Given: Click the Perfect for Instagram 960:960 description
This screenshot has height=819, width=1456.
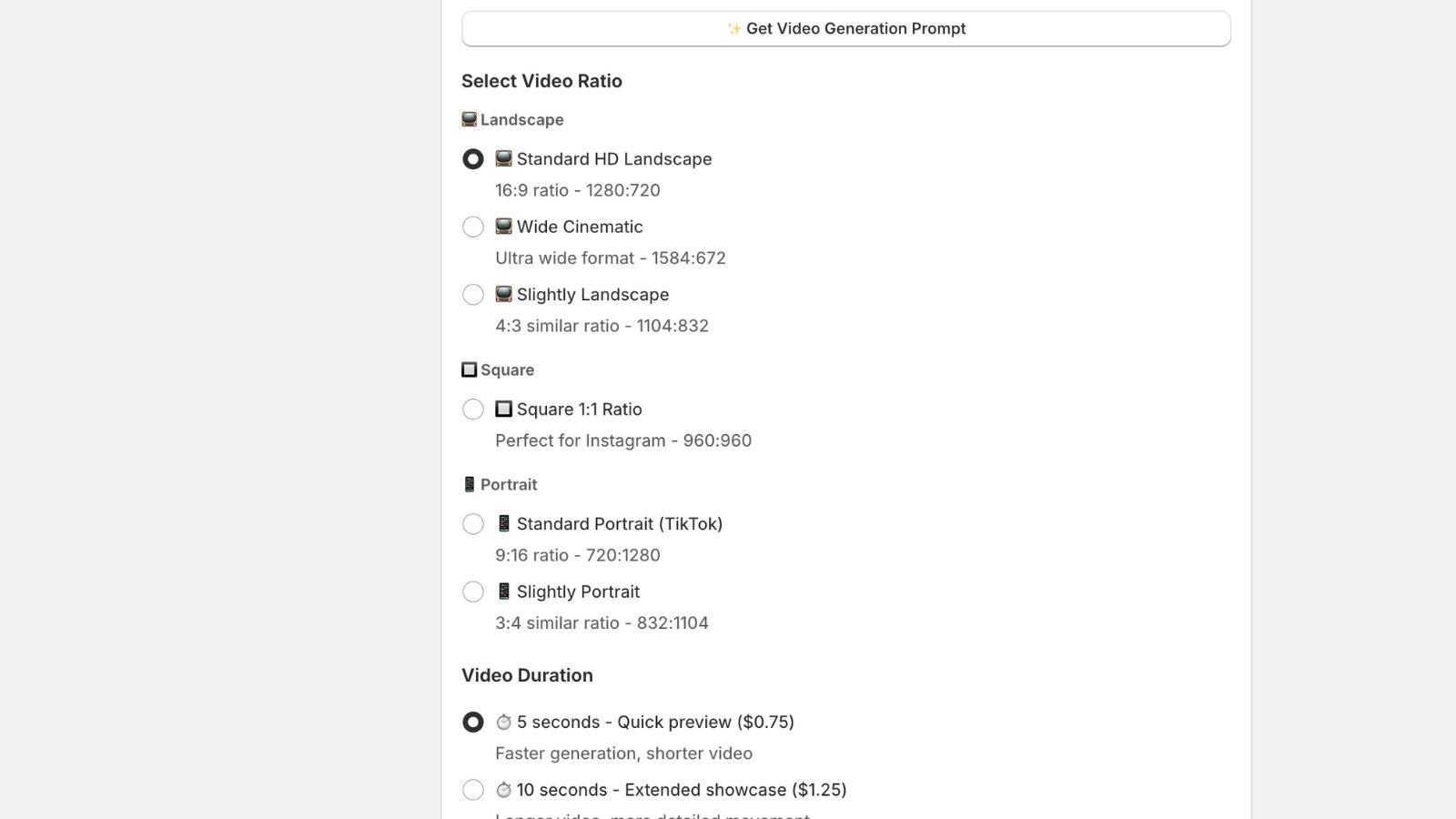Looking at the screenshot, I should [x=623, y=440].
